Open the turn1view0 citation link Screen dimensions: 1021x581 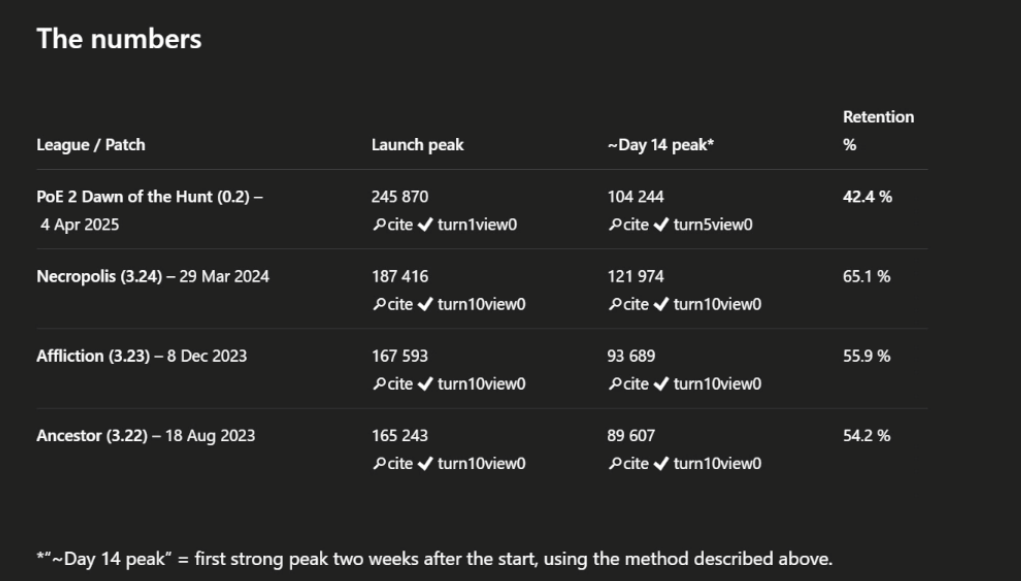477,225
